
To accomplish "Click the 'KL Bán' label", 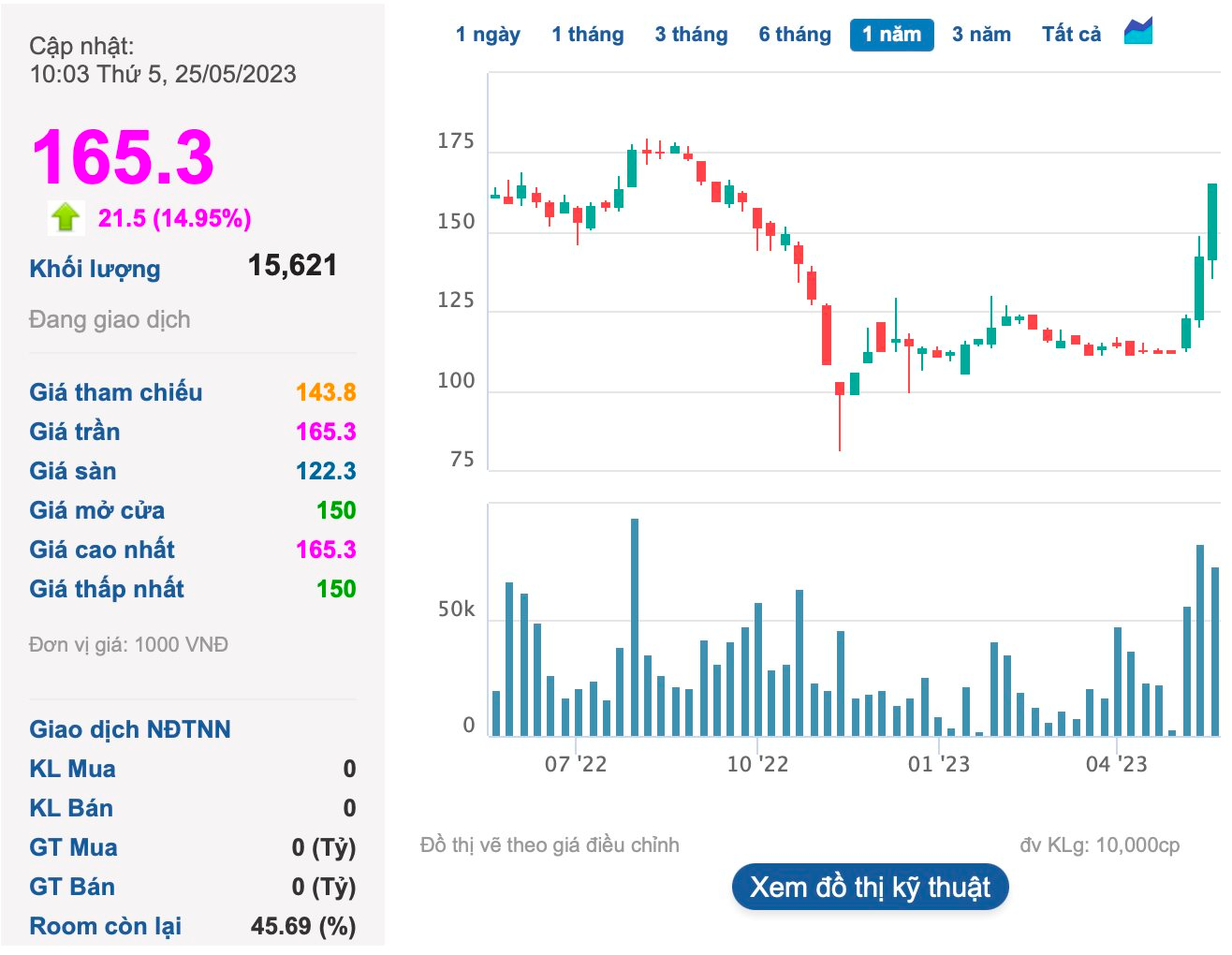I will (x=70, y=808).
